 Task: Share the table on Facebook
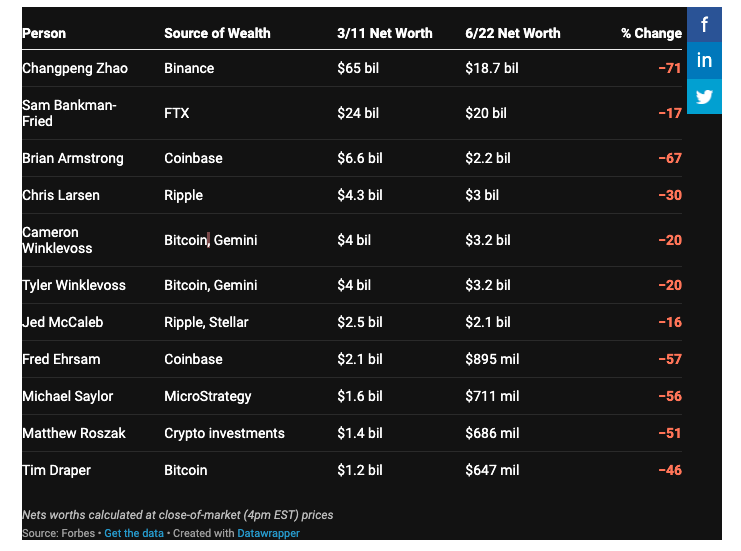704,25
